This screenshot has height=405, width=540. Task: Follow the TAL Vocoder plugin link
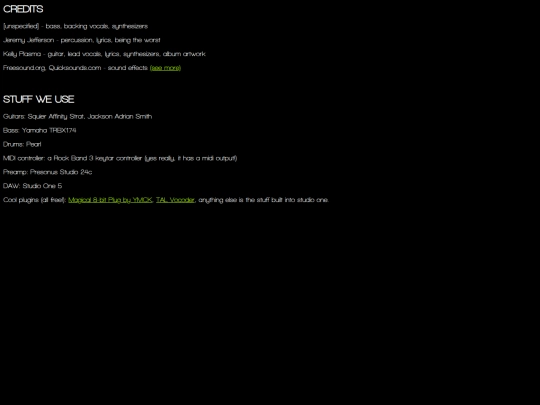click(175, 200)
